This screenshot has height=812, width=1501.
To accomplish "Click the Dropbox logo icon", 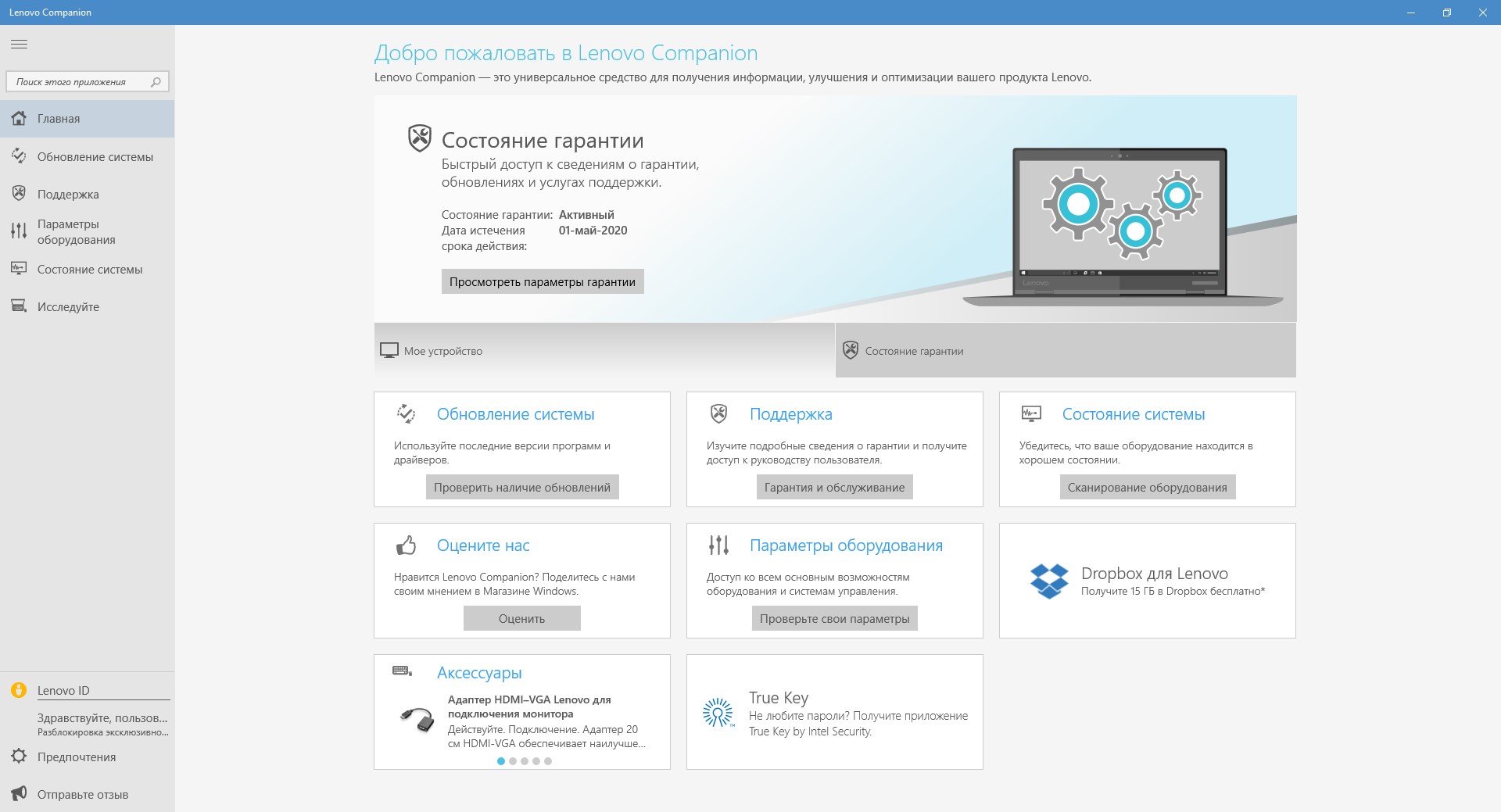I will tap(1049, 581).
